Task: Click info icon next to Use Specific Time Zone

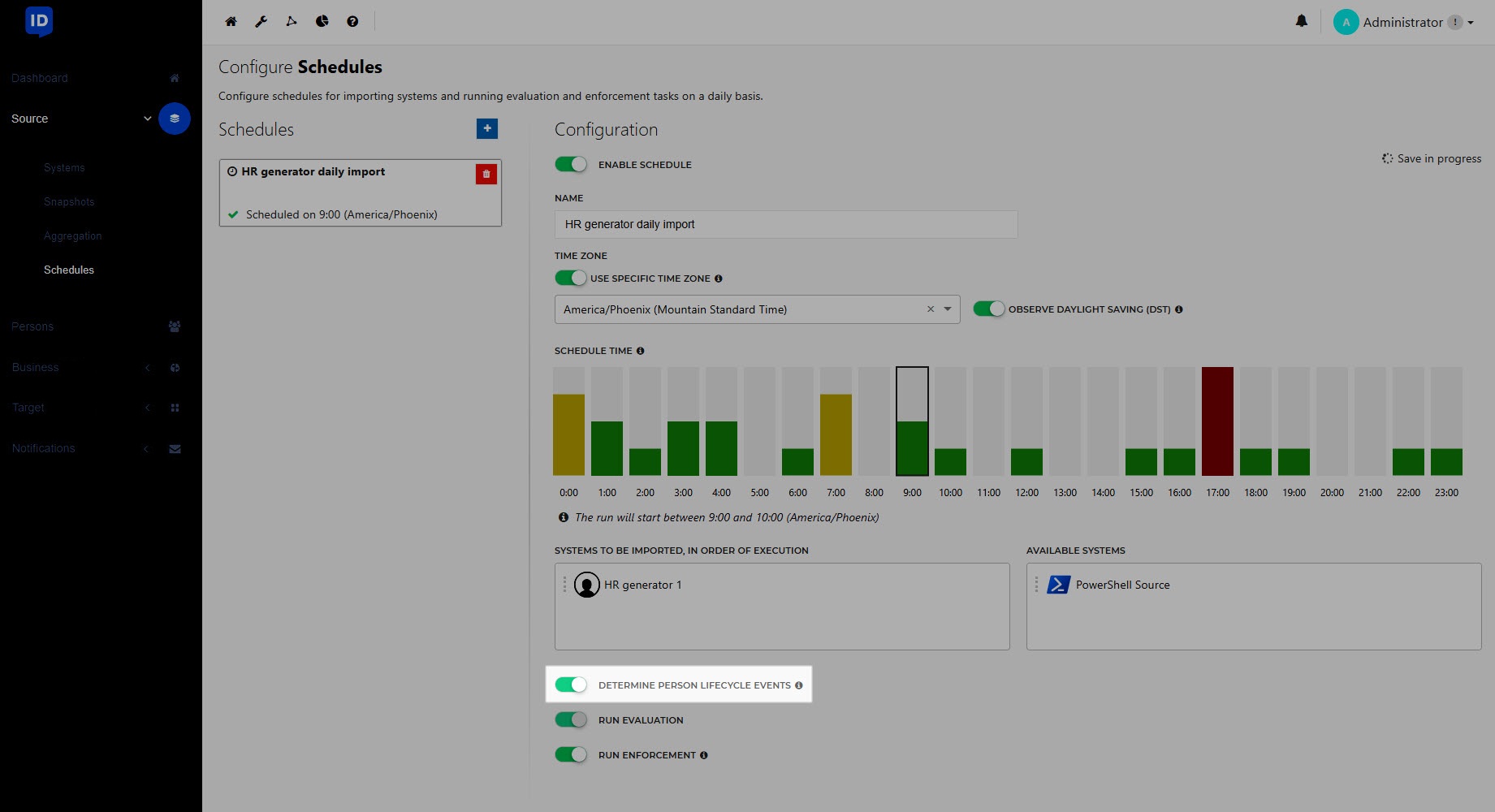Action: (719, 279)
